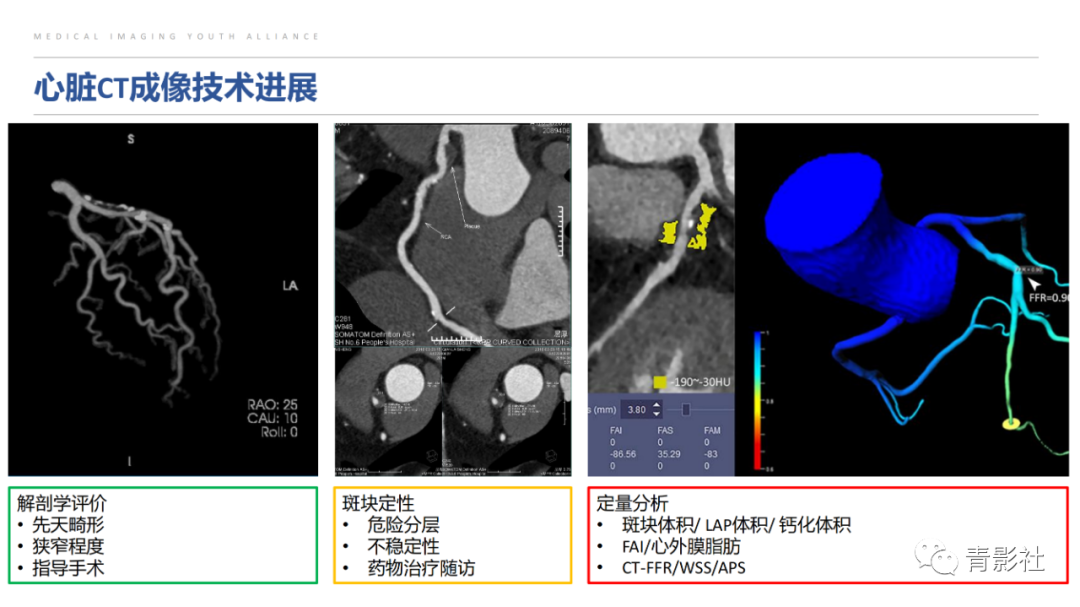The width and height of the screenshot is (1080, 607).
Task: Click the yellow marker on the distal FFR vessel
Action: point(1010,424)
